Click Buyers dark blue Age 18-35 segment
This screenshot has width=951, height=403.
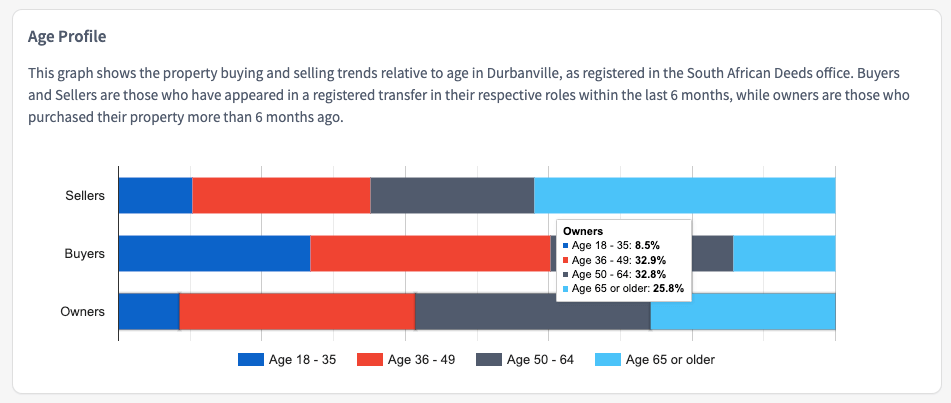tap(214, 253)
